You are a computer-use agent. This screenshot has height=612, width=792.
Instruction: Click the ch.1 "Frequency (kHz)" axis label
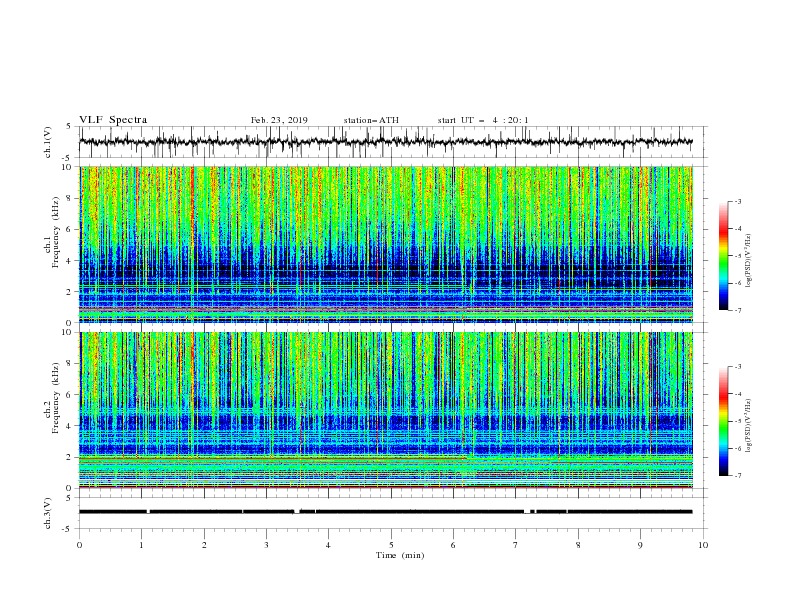click(x=56, y=232)
